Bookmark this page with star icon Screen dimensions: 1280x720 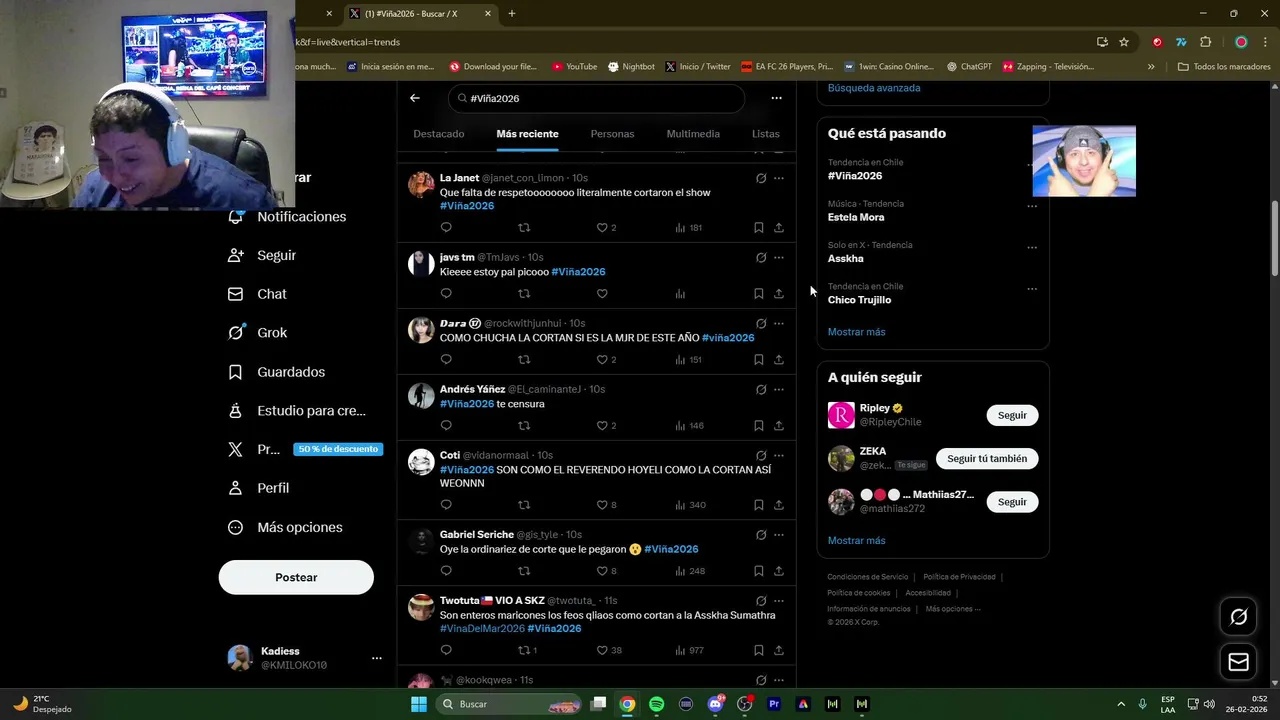pos(1124,42)
